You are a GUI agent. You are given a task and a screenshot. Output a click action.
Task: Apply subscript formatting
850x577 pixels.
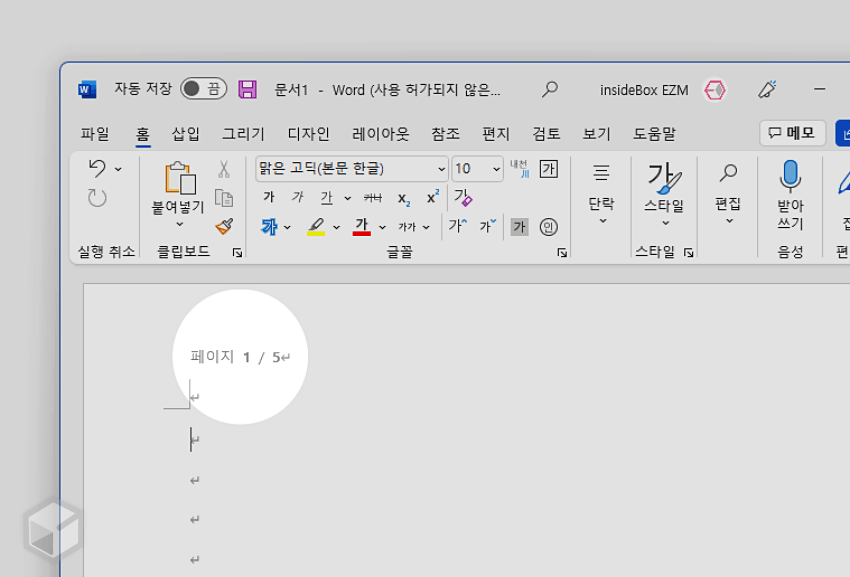pyautogui.click(x=403, y=198)
